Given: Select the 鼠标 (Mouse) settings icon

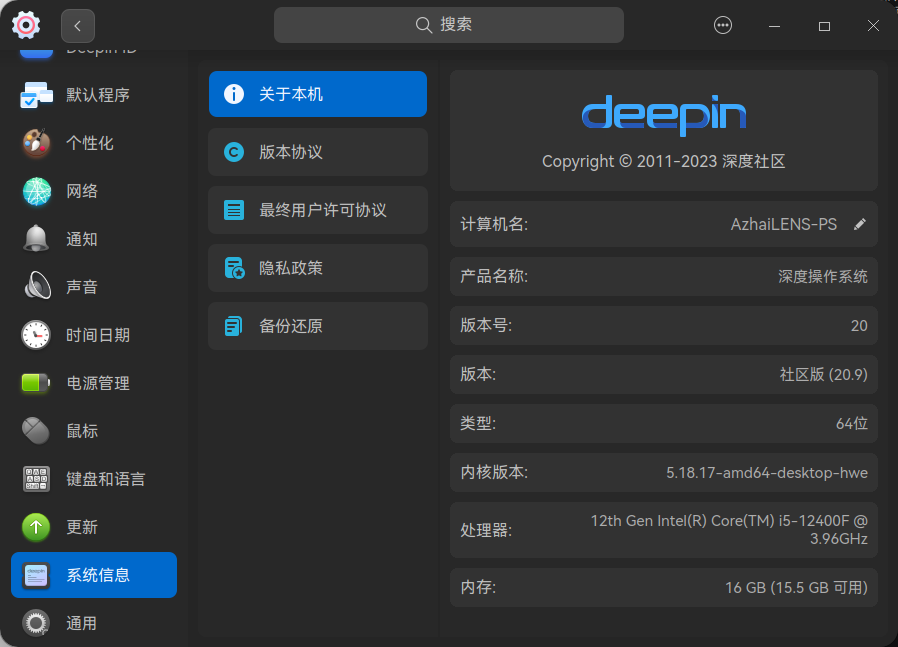Looking at the screenshot, I should click(x=36, y=431).
